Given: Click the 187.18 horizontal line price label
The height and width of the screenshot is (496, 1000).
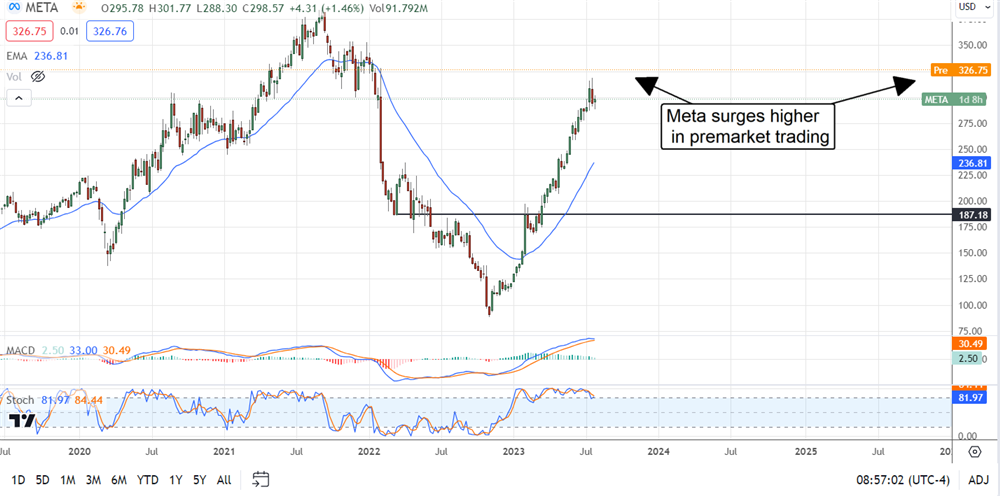Looking at the screenshot, I should (x=971, y=215).
